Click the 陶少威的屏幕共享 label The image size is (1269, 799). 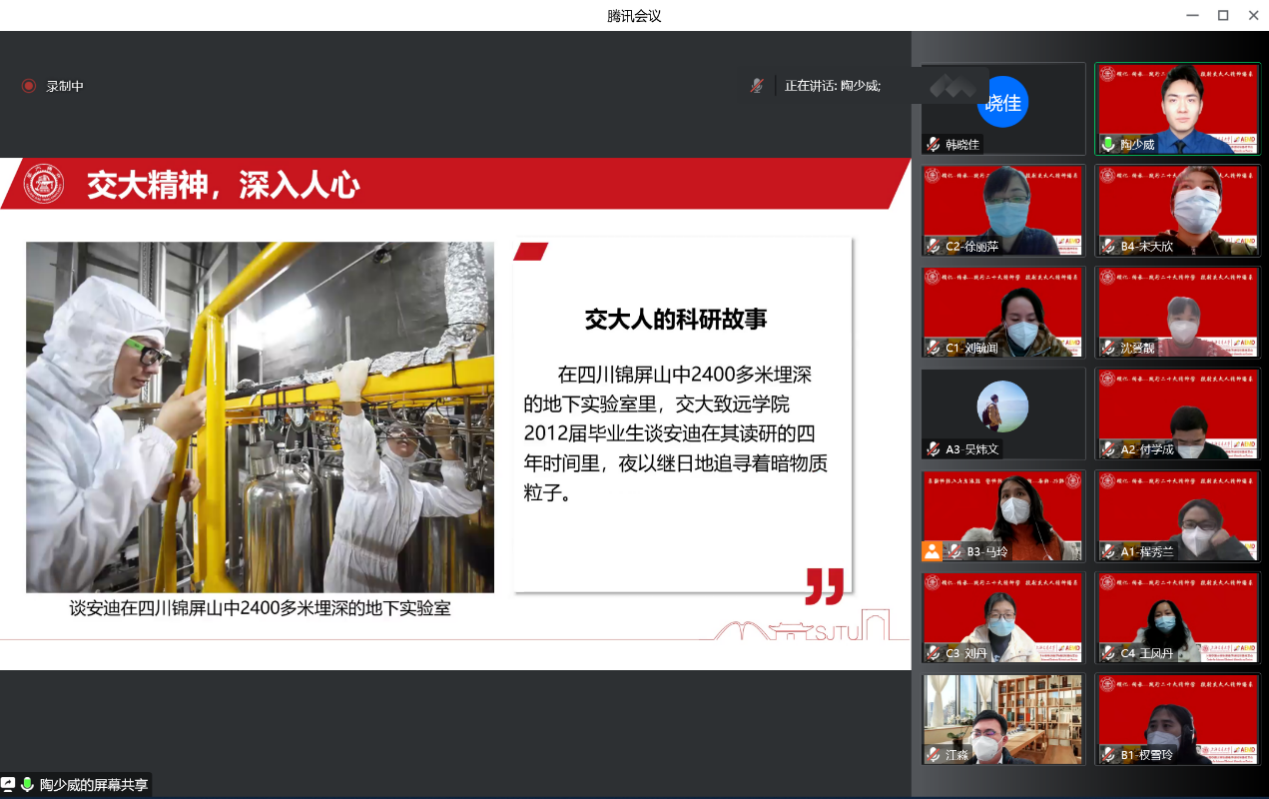point(94,785)
